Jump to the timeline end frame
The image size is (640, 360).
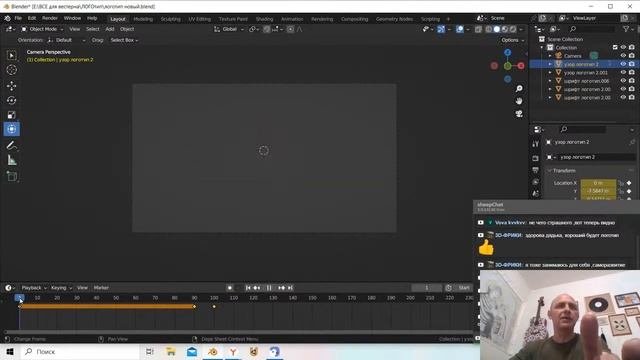(x=290, y=288)
